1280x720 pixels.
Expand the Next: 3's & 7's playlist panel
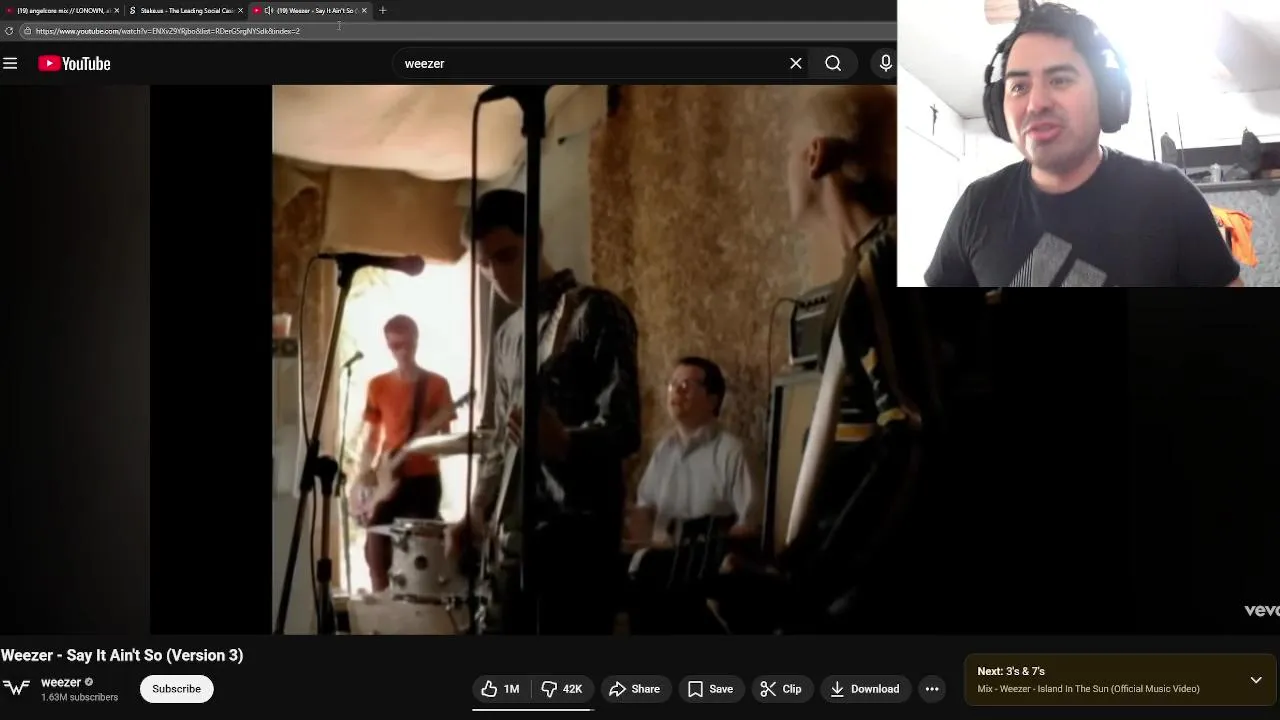tap(1256, 680)
